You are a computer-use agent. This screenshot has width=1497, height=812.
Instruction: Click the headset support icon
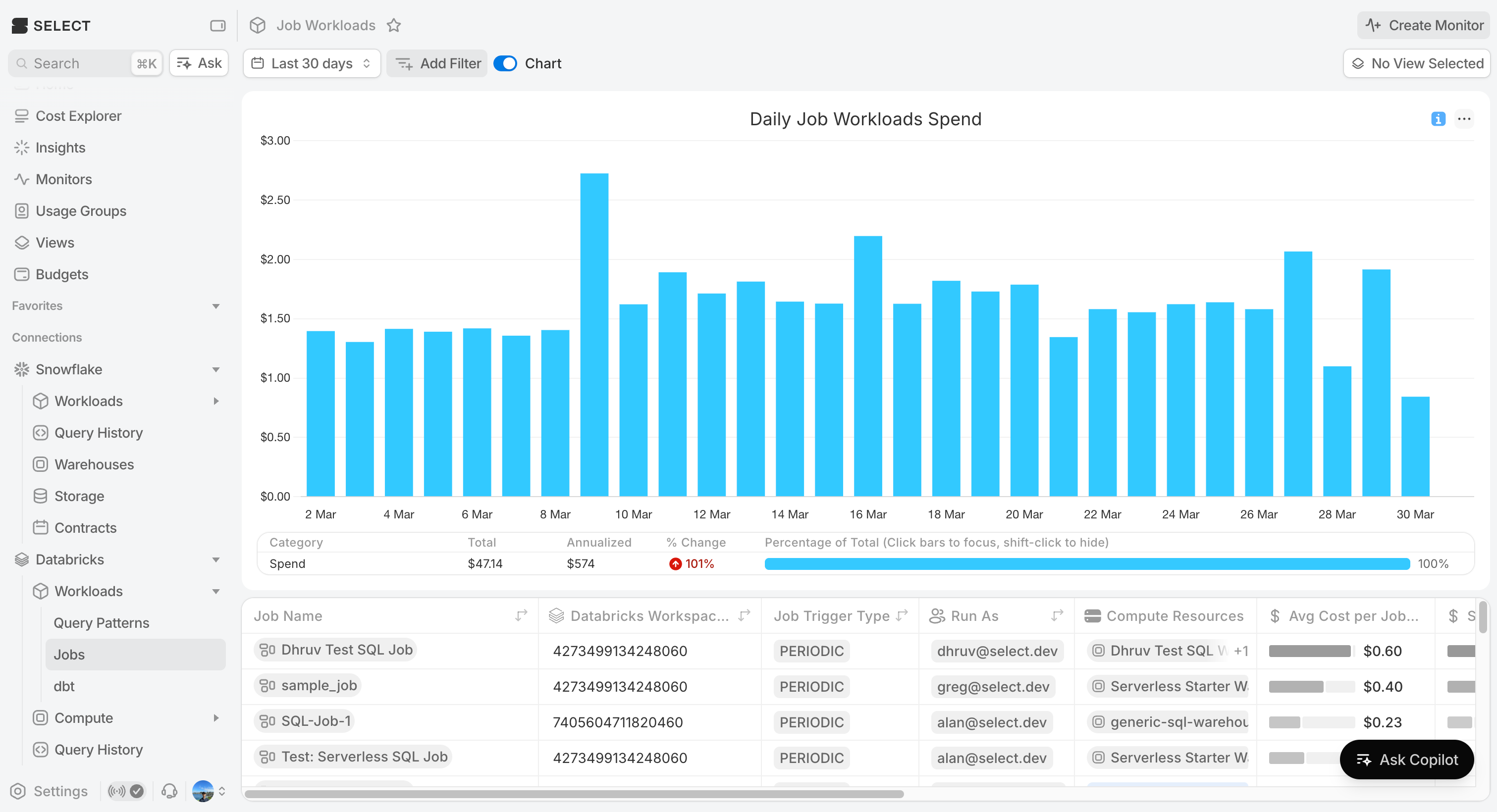169,791
